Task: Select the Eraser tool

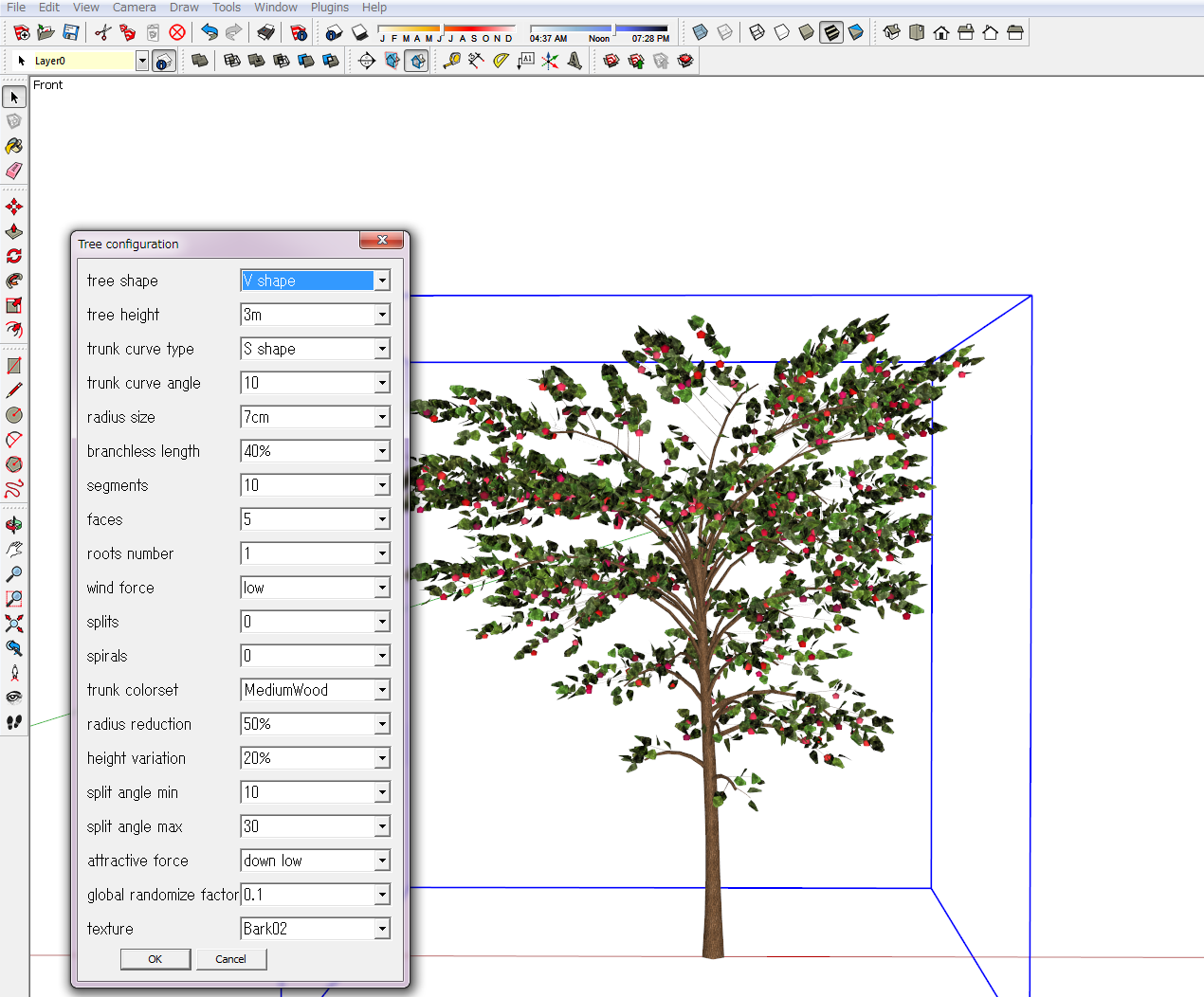Action: point(13,171)
